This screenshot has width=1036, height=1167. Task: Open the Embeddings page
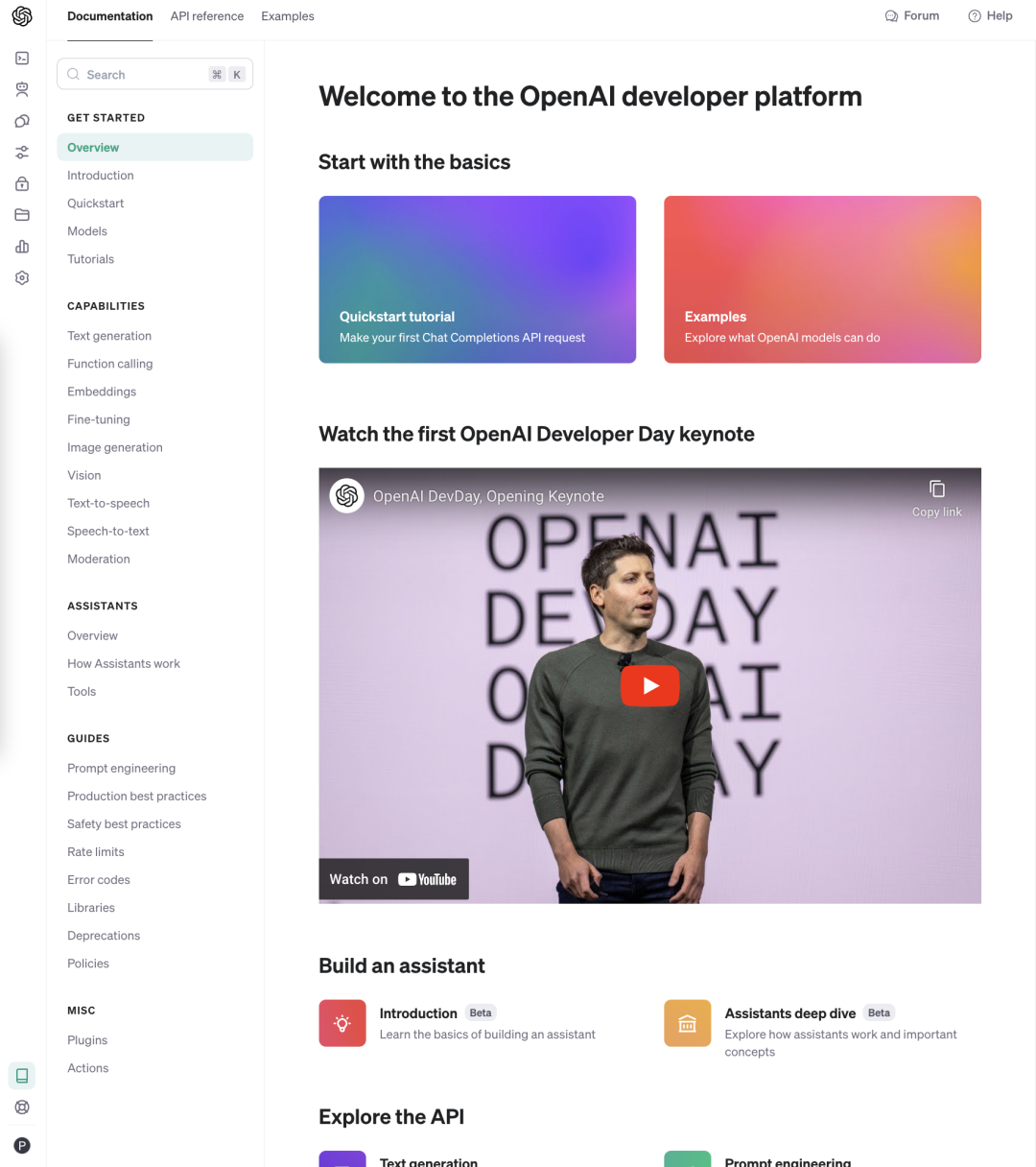coord(102,392)
